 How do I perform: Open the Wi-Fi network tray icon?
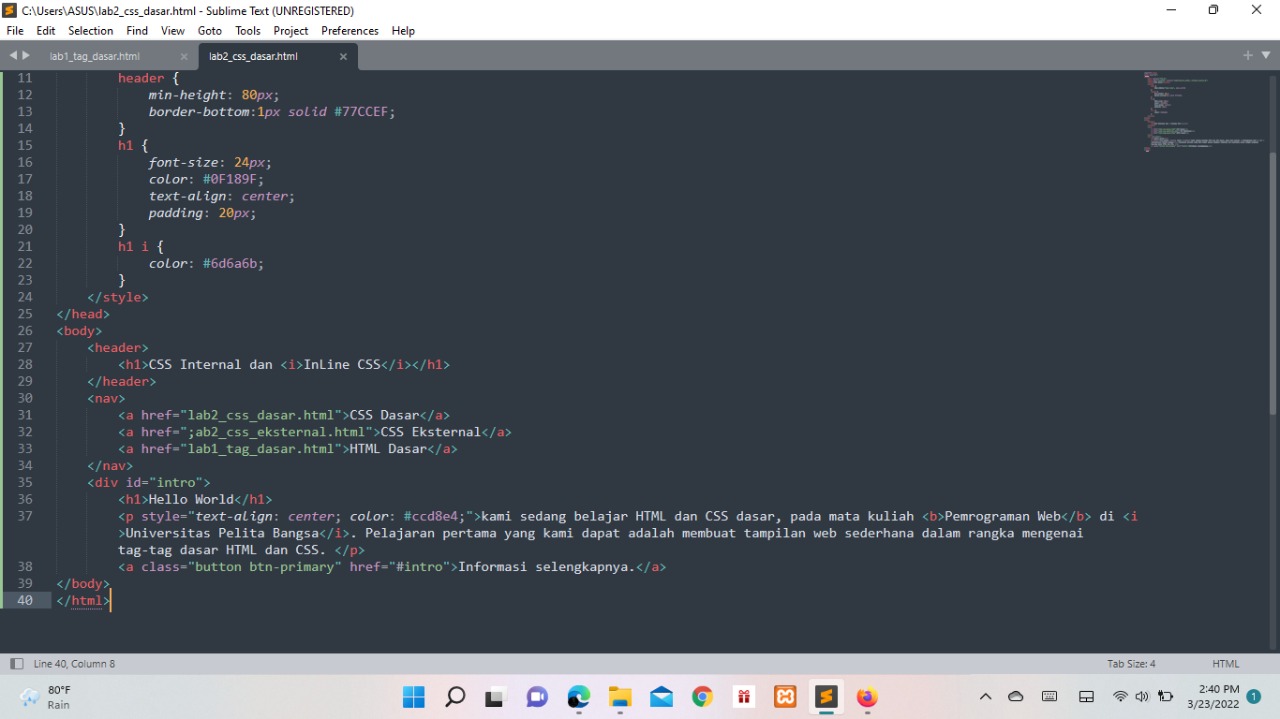click(x=1120, y=697)
